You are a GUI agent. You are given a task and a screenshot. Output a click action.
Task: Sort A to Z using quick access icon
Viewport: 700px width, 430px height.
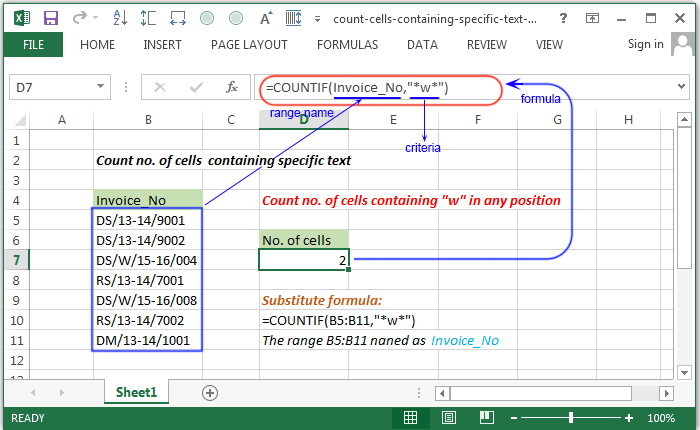[120, 18]
